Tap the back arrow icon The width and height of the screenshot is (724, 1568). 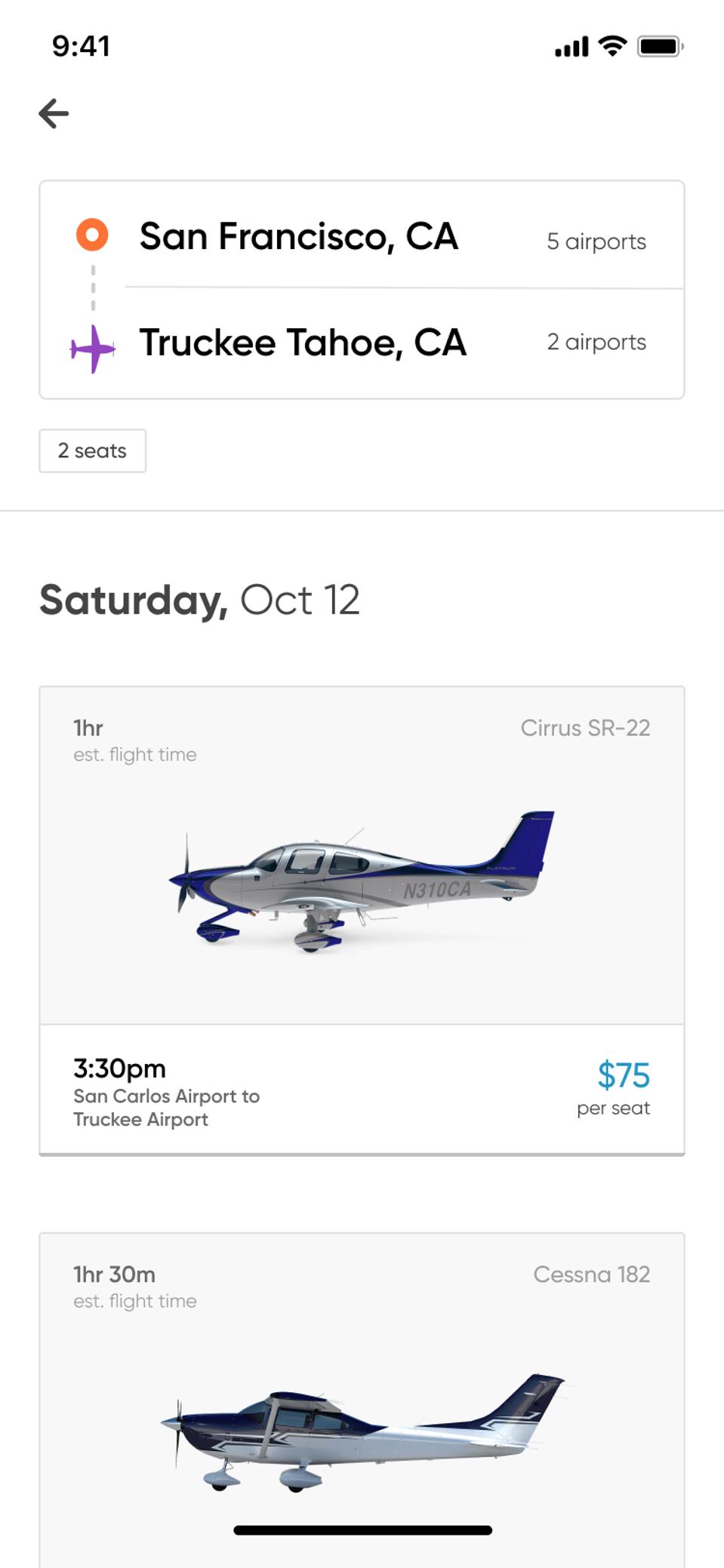[54, 114]
